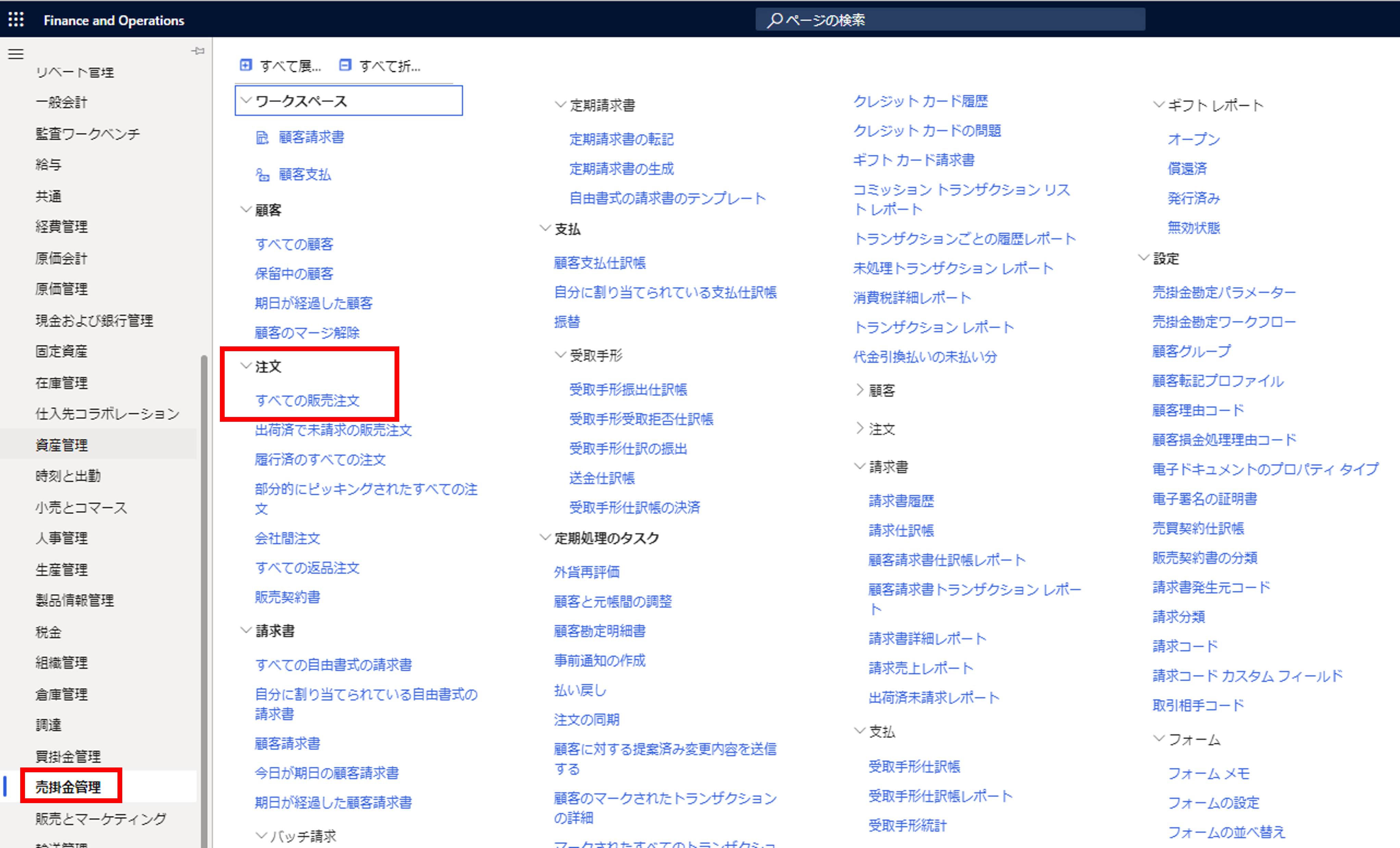1400x848 pixels.
Task: Click すべて折... collapse all button text
Action: point(390,66)
